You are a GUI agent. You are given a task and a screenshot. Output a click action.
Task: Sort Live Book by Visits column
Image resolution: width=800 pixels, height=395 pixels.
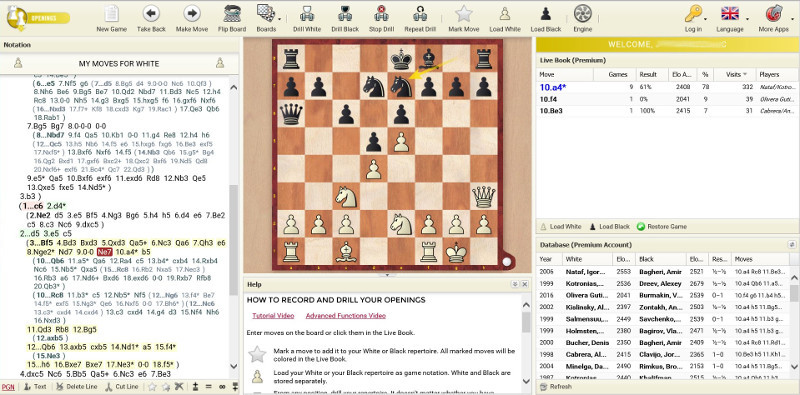tap(736, 75)
